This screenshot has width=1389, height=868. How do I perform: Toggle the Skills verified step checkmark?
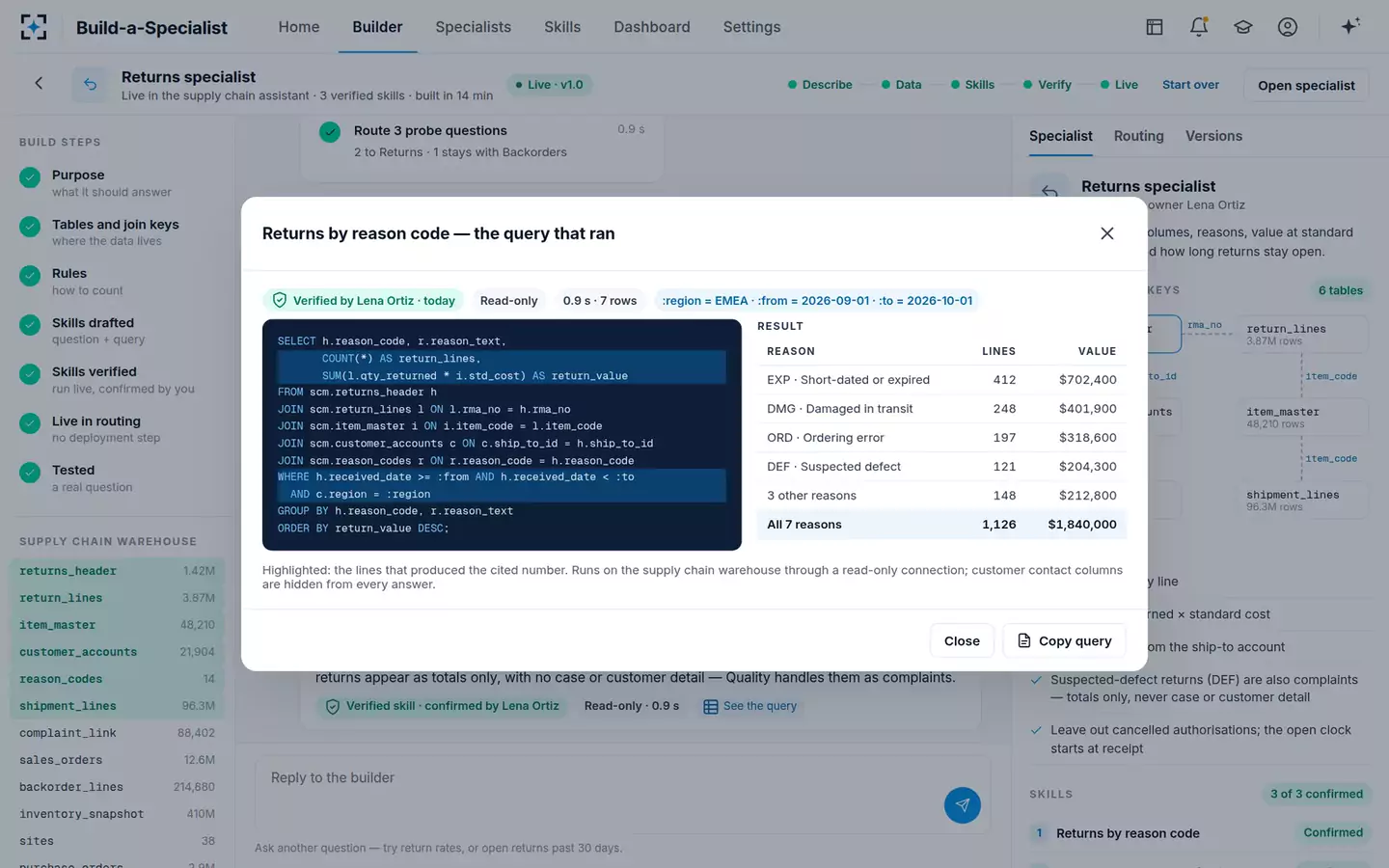(x=30, y=374)
